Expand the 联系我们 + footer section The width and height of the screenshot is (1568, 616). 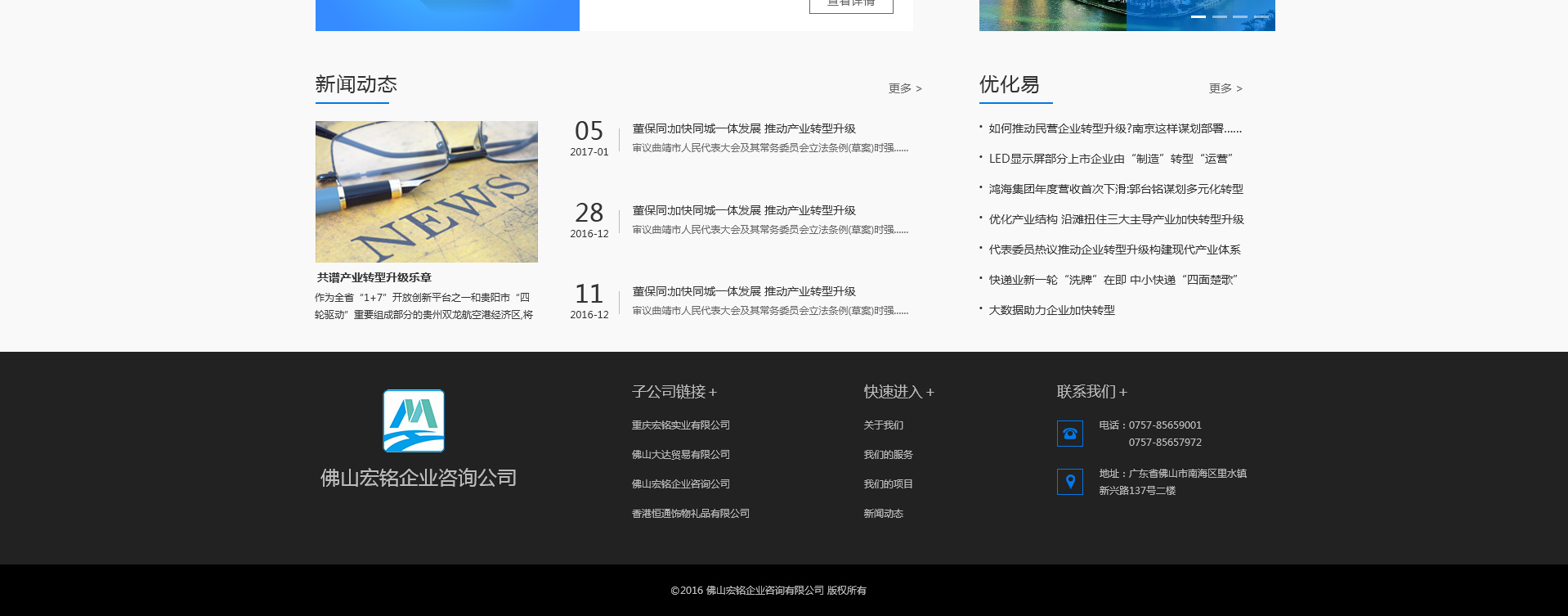(1091, 392)
